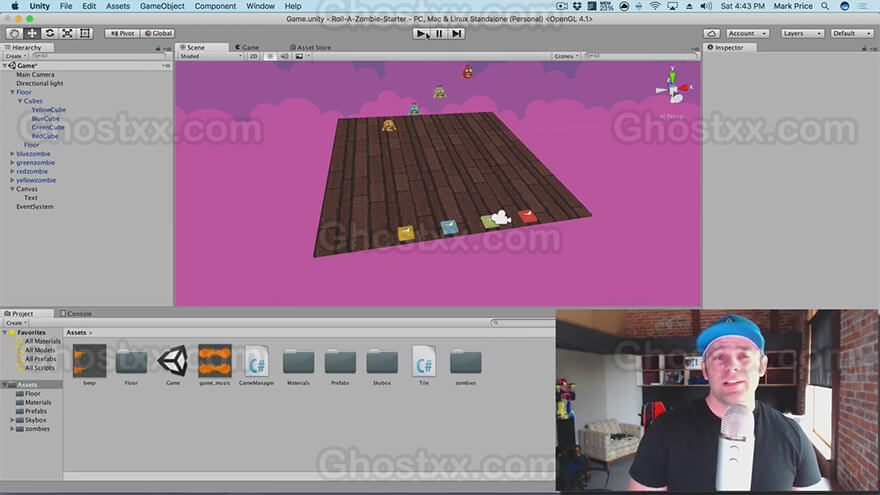Viewport: 880px width, 495px height.
Task: Select the Tile C# script
Action: pos(424,361)
